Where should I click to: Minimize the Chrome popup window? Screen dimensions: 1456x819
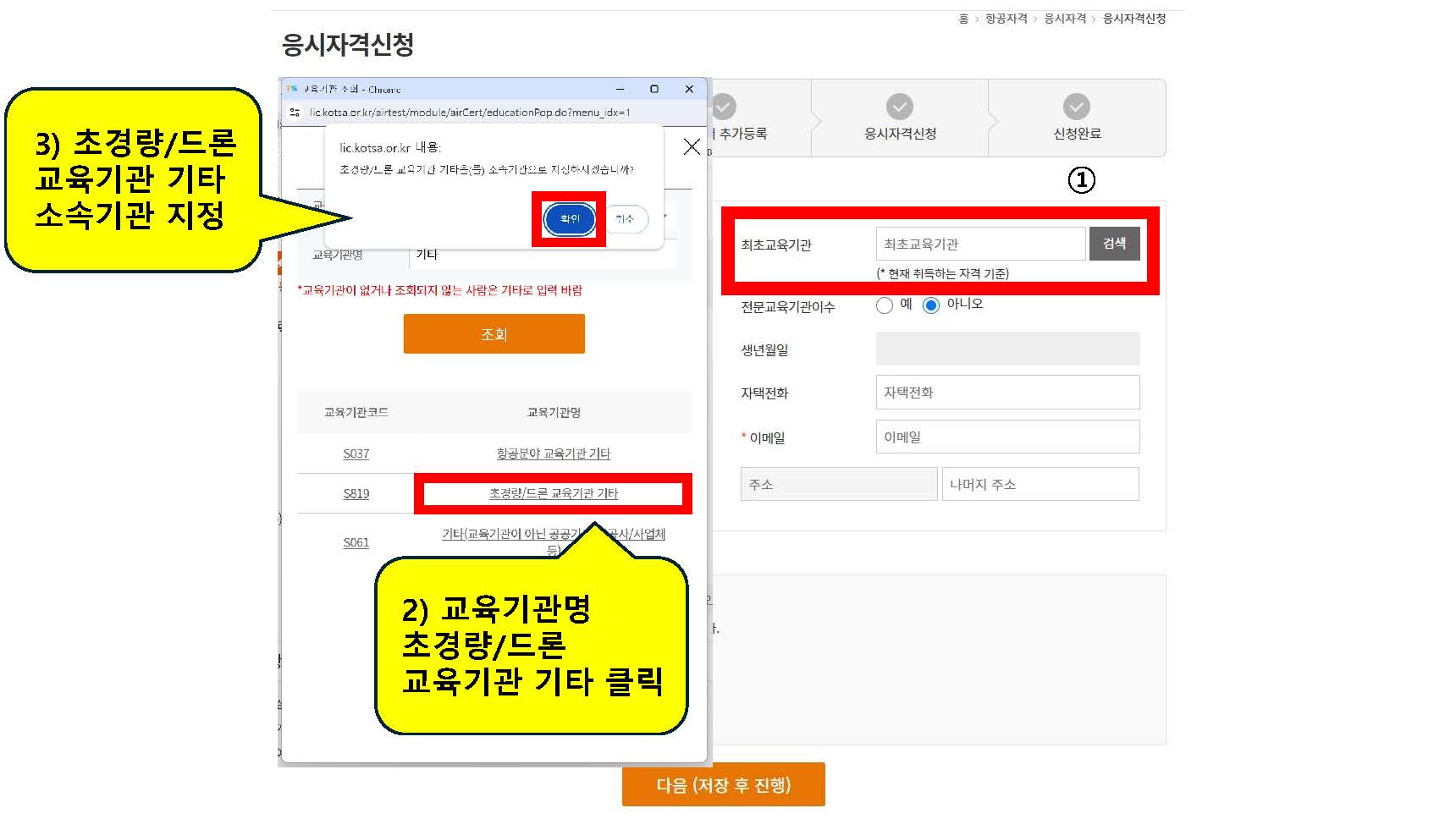pos(620,89)
